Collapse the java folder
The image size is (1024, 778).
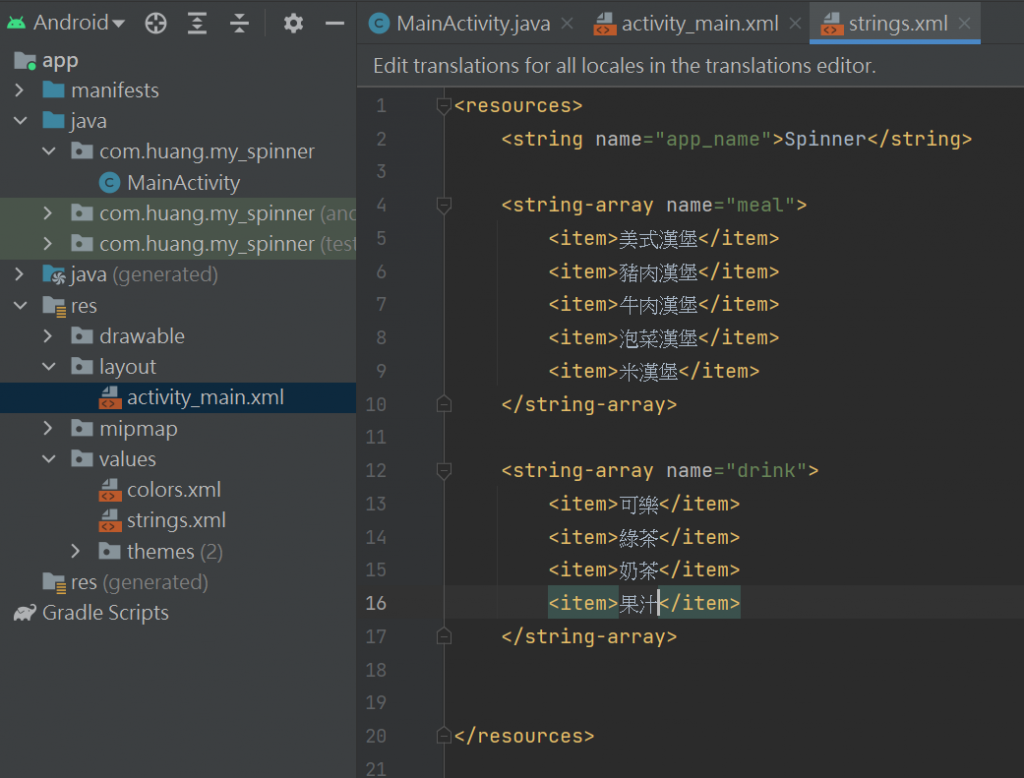[20, 121]
